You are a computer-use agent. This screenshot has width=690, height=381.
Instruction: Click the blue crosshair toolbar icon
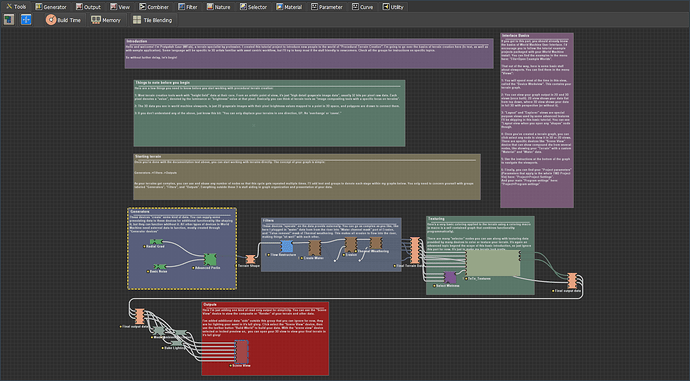point(26,20)
